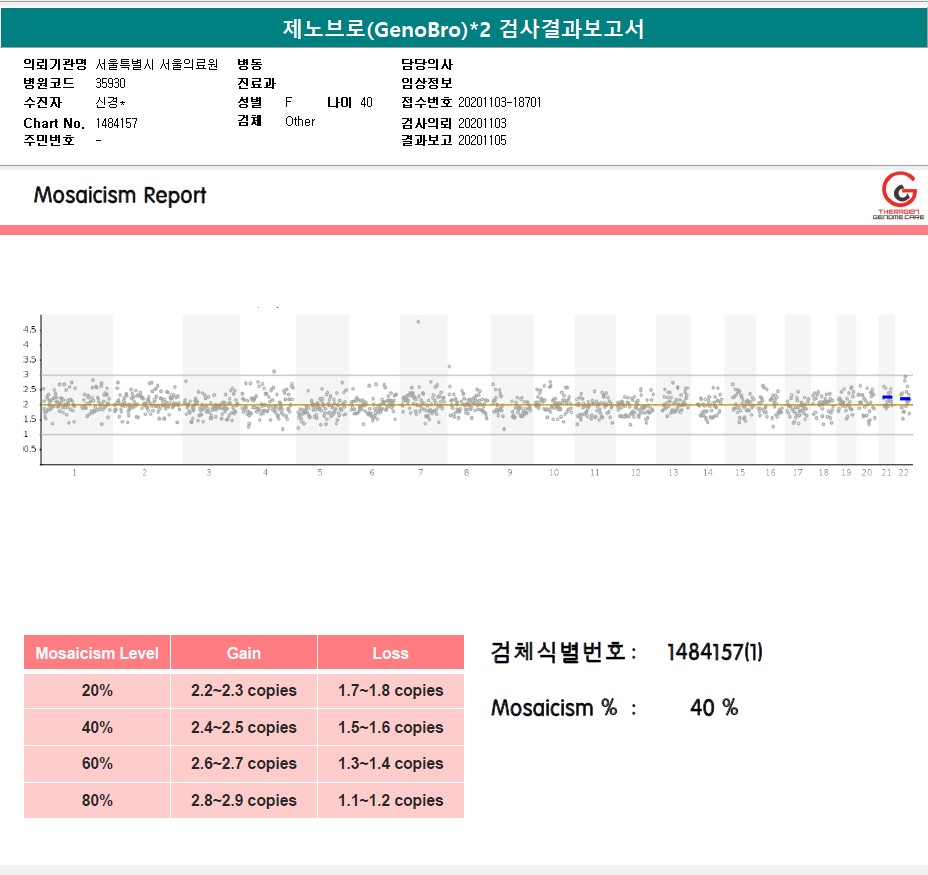Click the 1.3~1.4 copies loss cell

[390, 763]
